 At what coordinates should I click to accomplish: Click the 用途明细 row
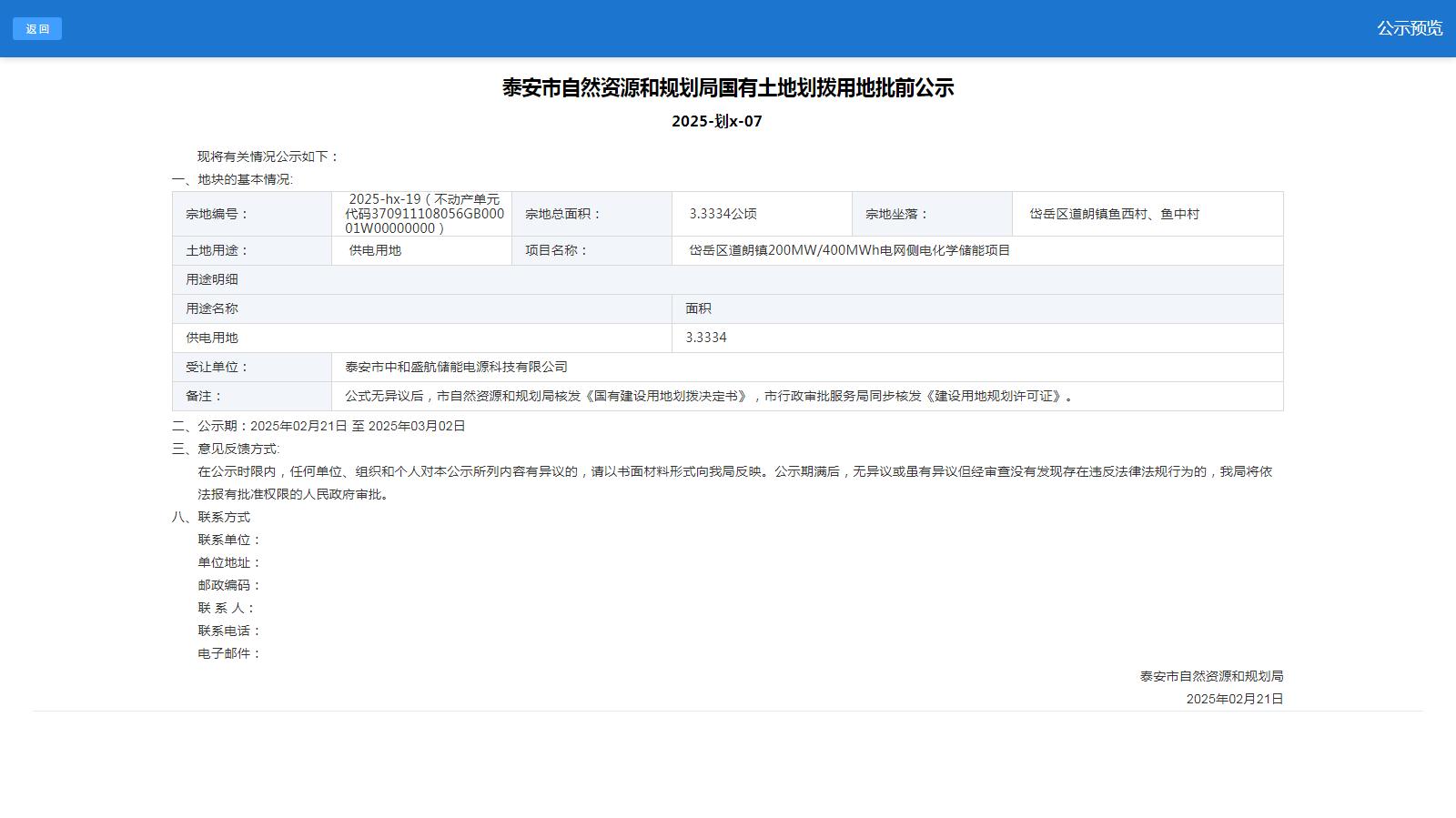pyautogui.click(x=728, y=279)
